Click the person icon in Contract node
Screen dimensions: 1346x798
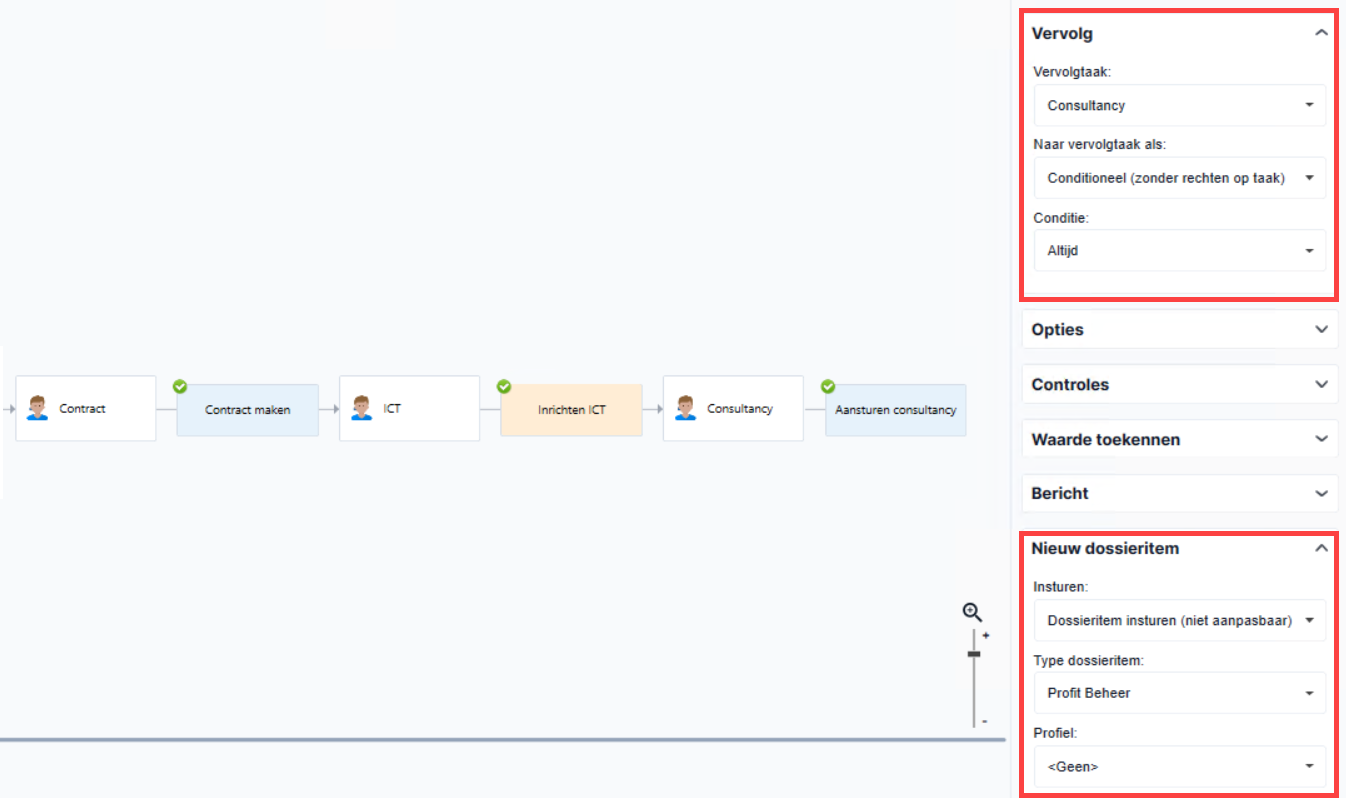37,408
